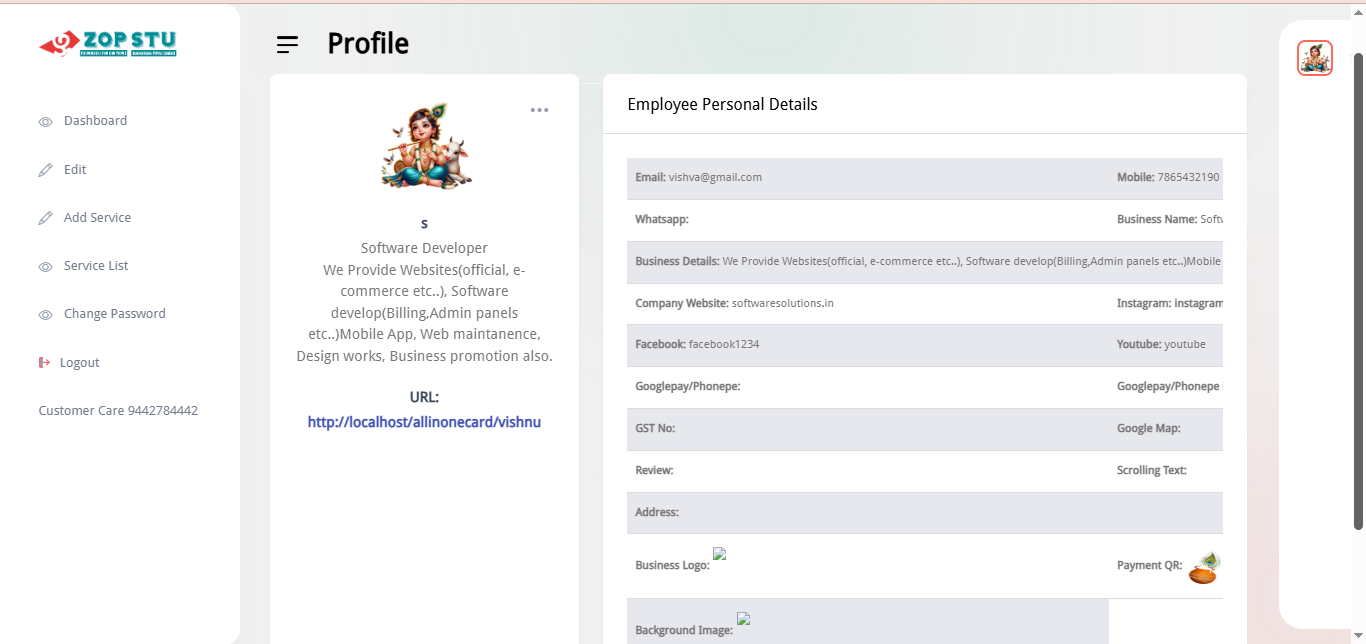Click the eye icon beside Service List
The height and width of the screenshot is (644, 1366).
point(45,267)
